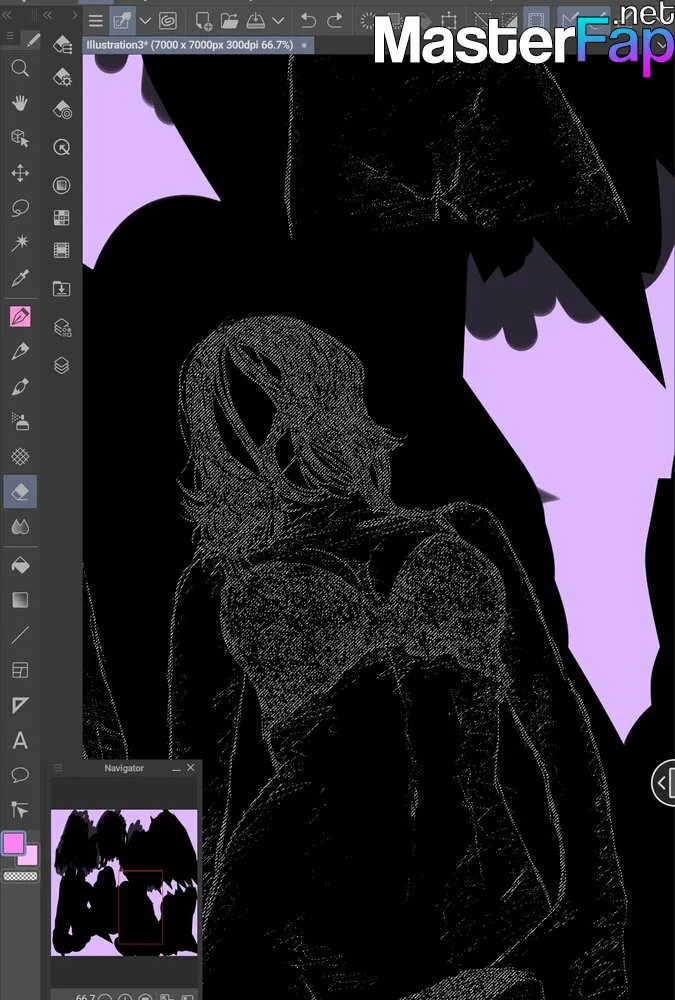Select the Balloon speech bubble tool
Screen dimensions: 675x1000
(x=20, y=775)
